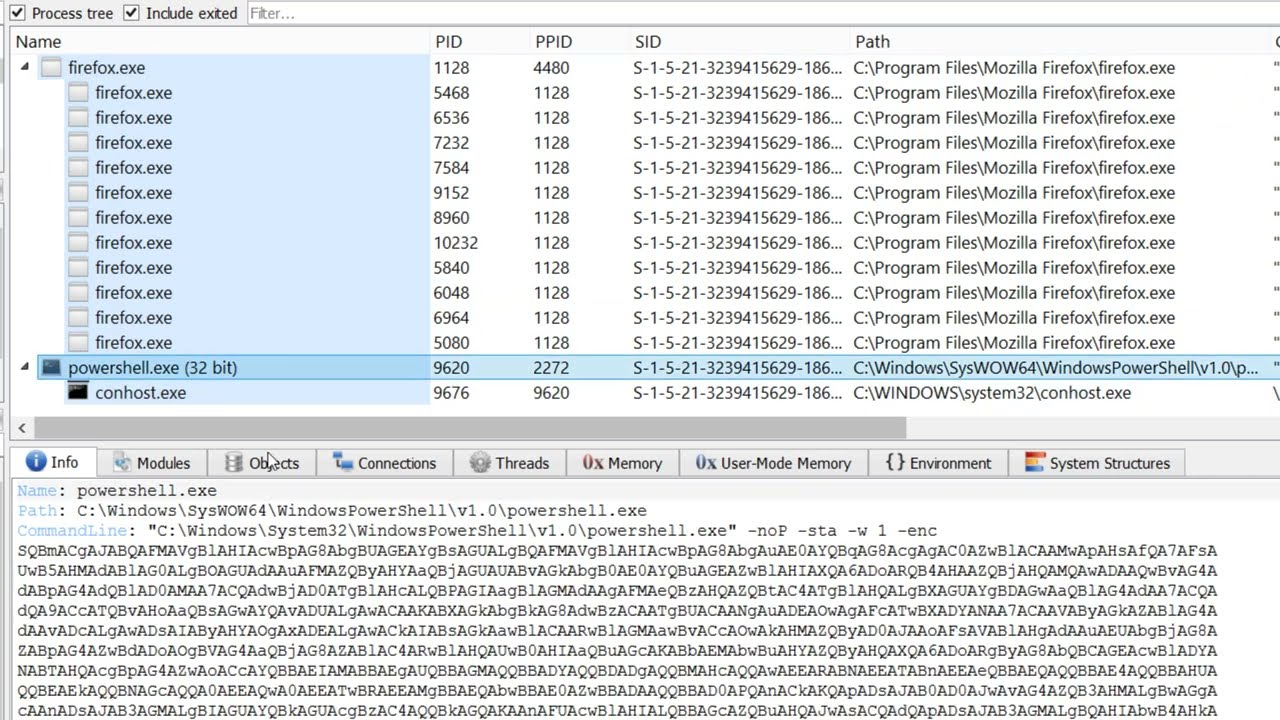The height and width of the screenshot is (720, 1280).
Task: Click PID cell 9676
Action: tap(451, 393)
